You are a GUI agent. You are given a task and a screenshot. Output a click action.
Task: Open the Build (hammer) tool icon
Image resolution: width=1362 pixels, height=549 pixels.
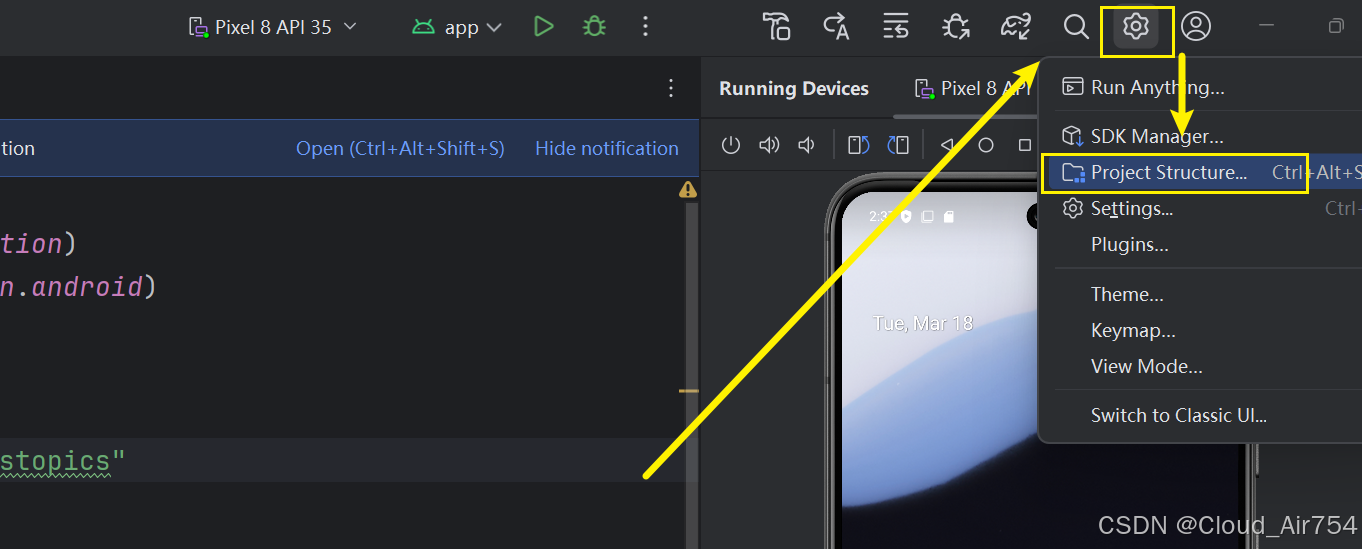click(x=776, y=27)
